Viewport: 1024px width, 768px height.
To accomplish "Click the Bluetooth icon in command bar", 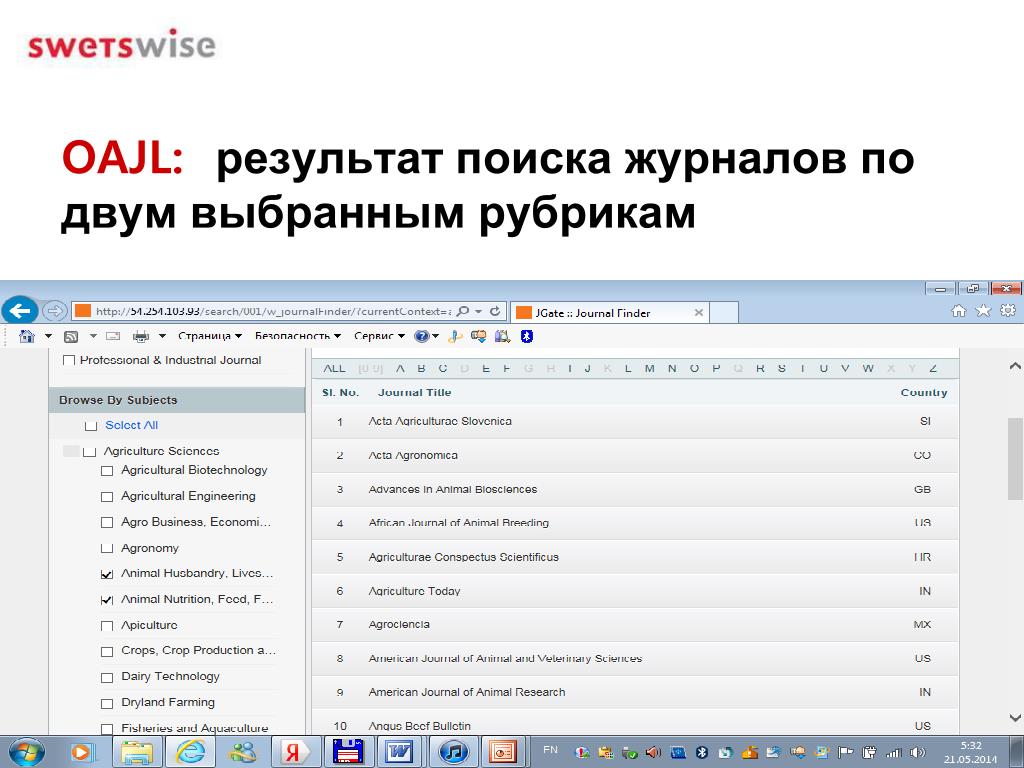I will coord(526,336).
